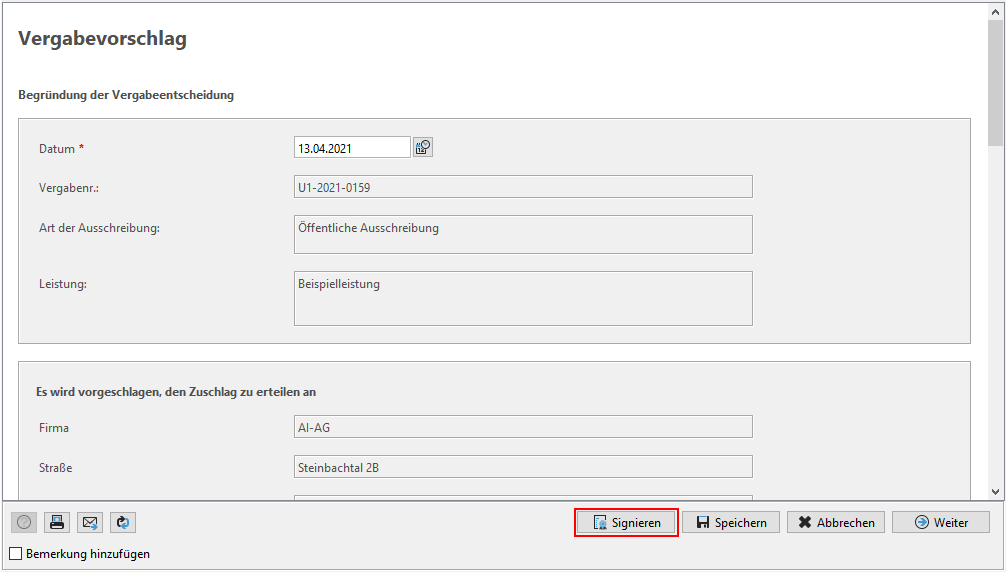Proceed with the Weiter button

[x=941, y=523]
